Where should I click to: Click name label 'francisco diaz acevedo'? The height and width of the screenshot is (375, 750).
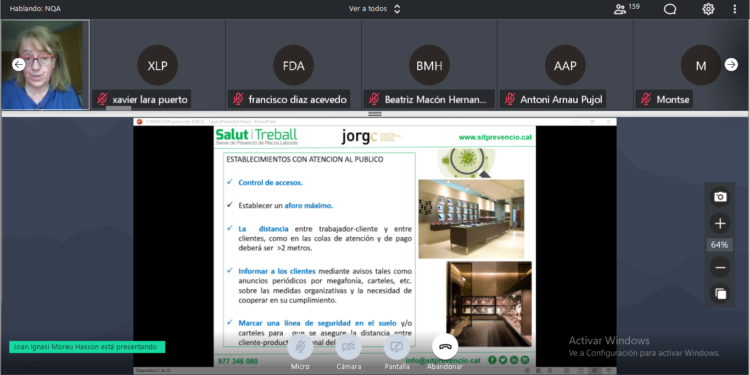coord(297,99)
